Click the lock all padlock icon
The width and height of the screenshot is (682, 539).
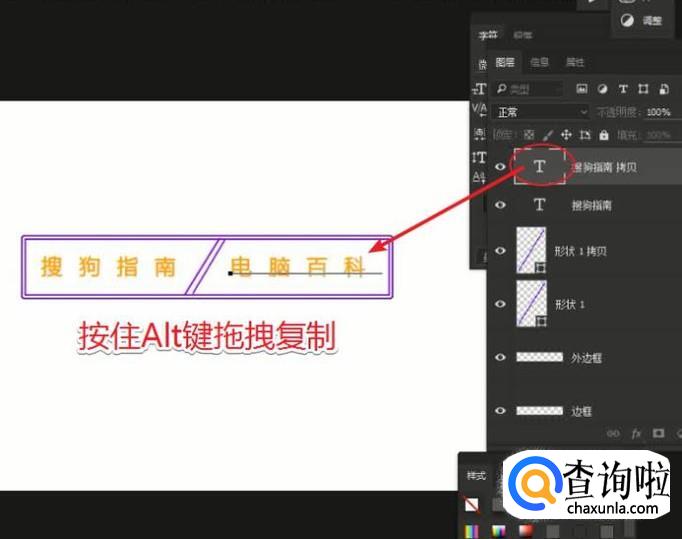(604, 135)
